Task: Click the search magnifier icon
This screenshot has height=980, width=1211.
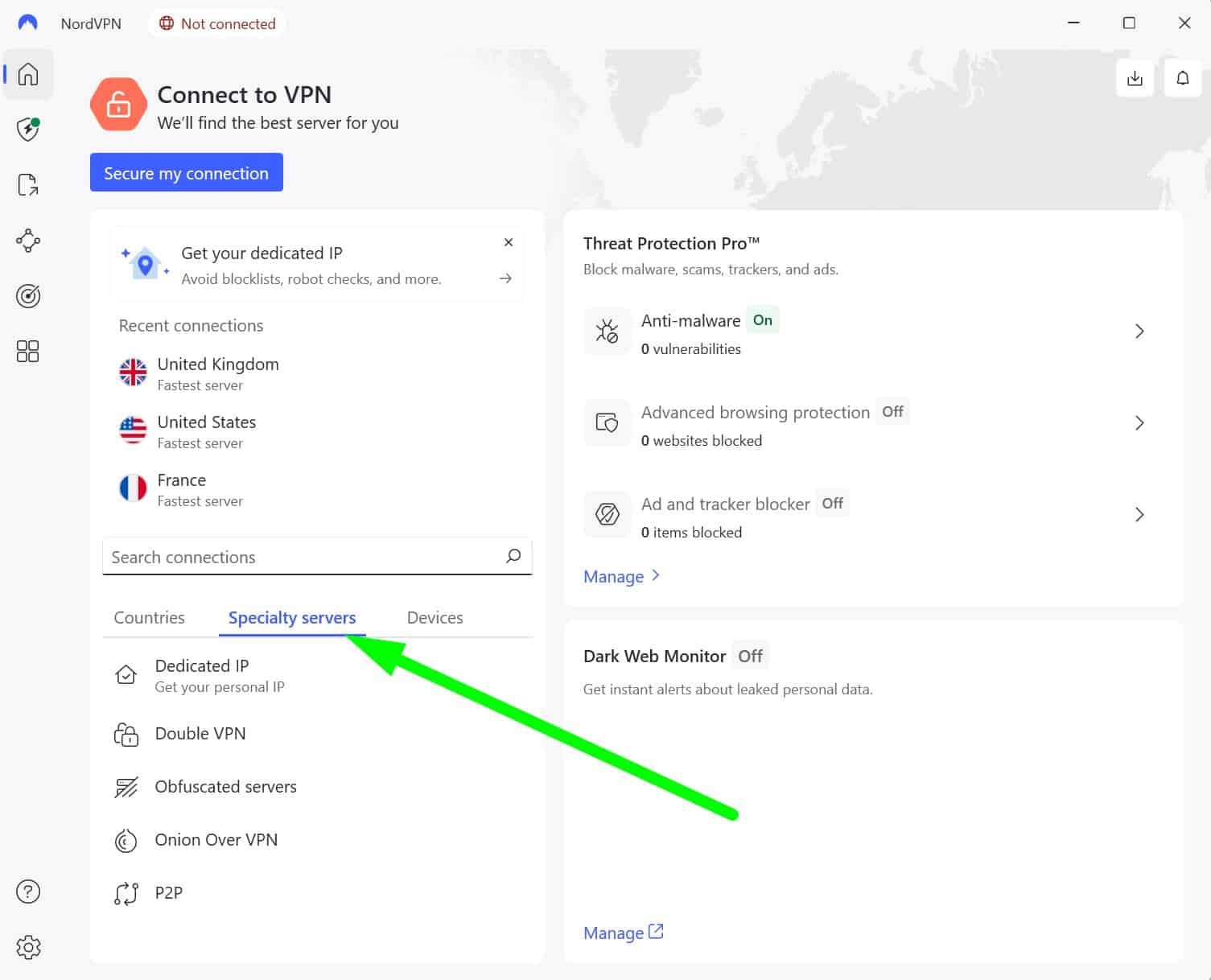Action: (513, 556)
